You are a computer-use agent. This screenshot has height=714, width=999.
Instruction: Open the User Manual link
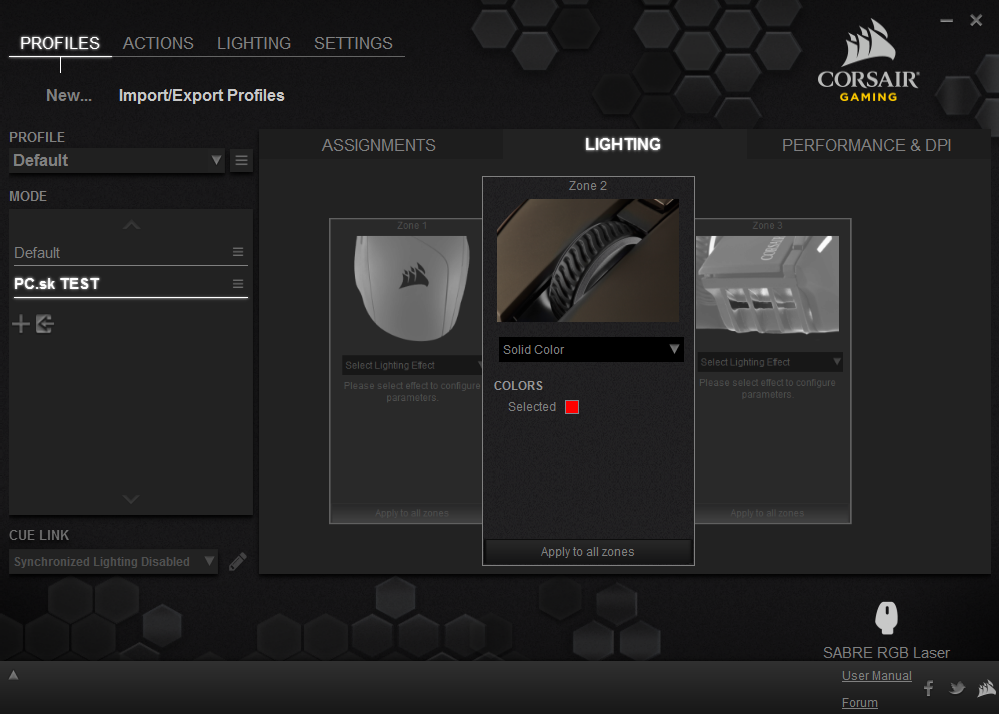coord(877,676)
